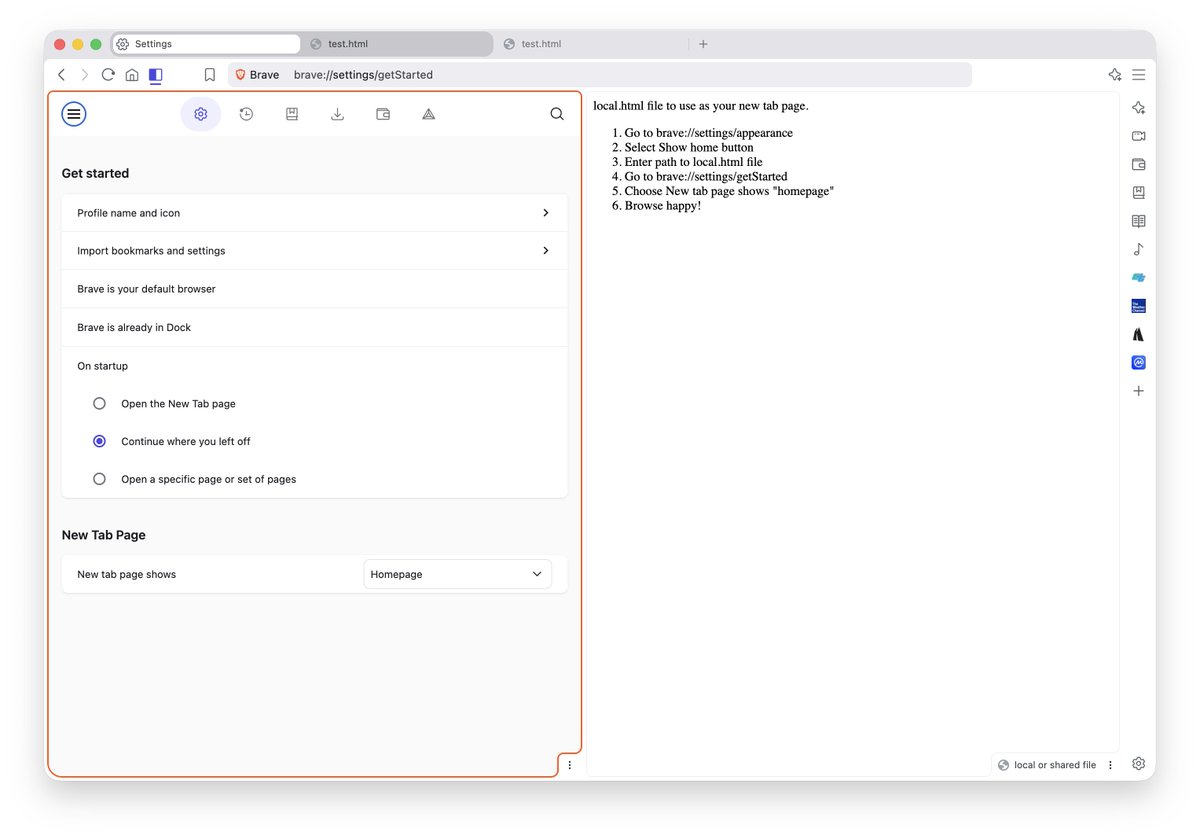Open the blue-green logo sidebar shortcut
This screenshot has height=839, width=1200.
(x=1138, y=278)
